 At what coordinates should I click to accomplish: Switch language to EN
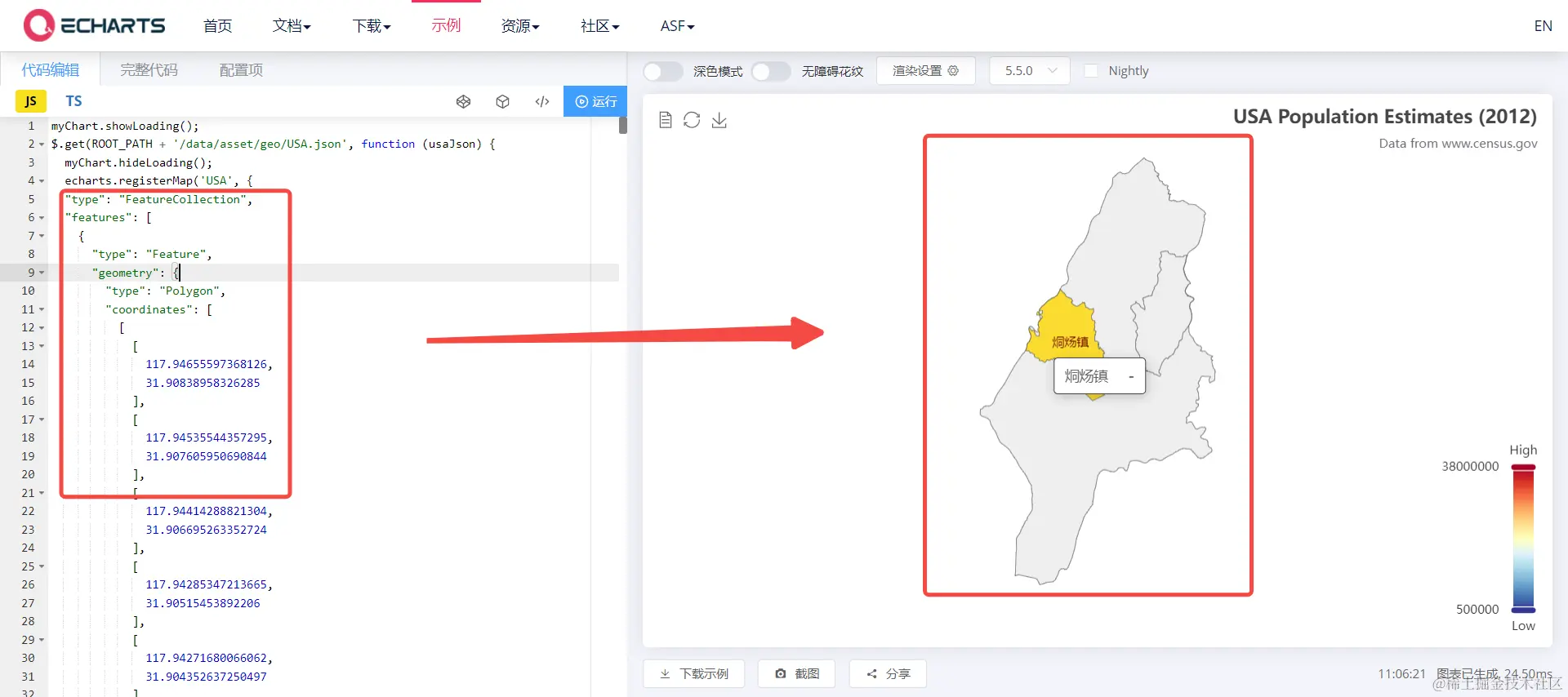coord(1543,26)
